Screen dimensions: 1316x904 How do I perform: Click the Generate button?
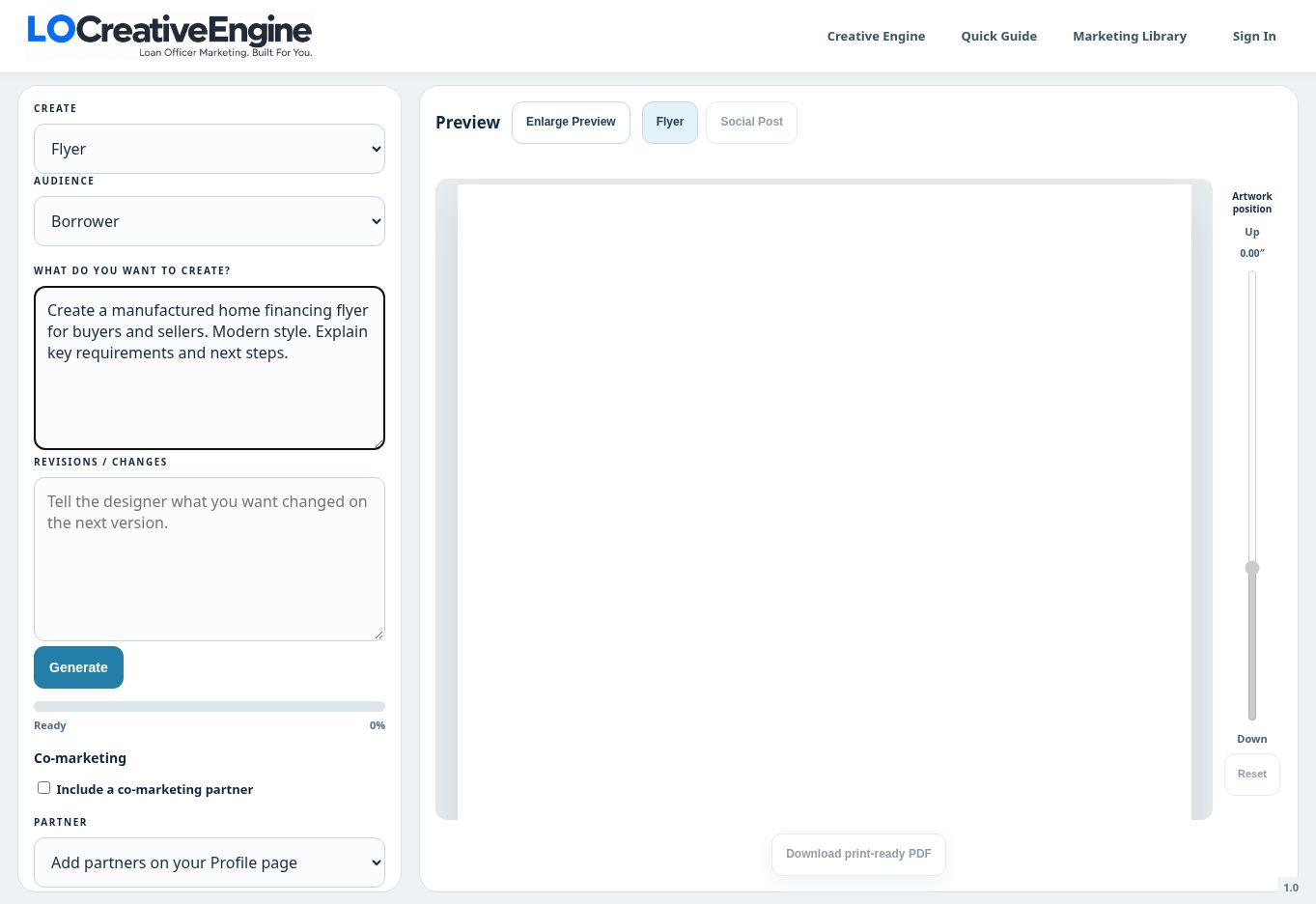click(78, 667)
